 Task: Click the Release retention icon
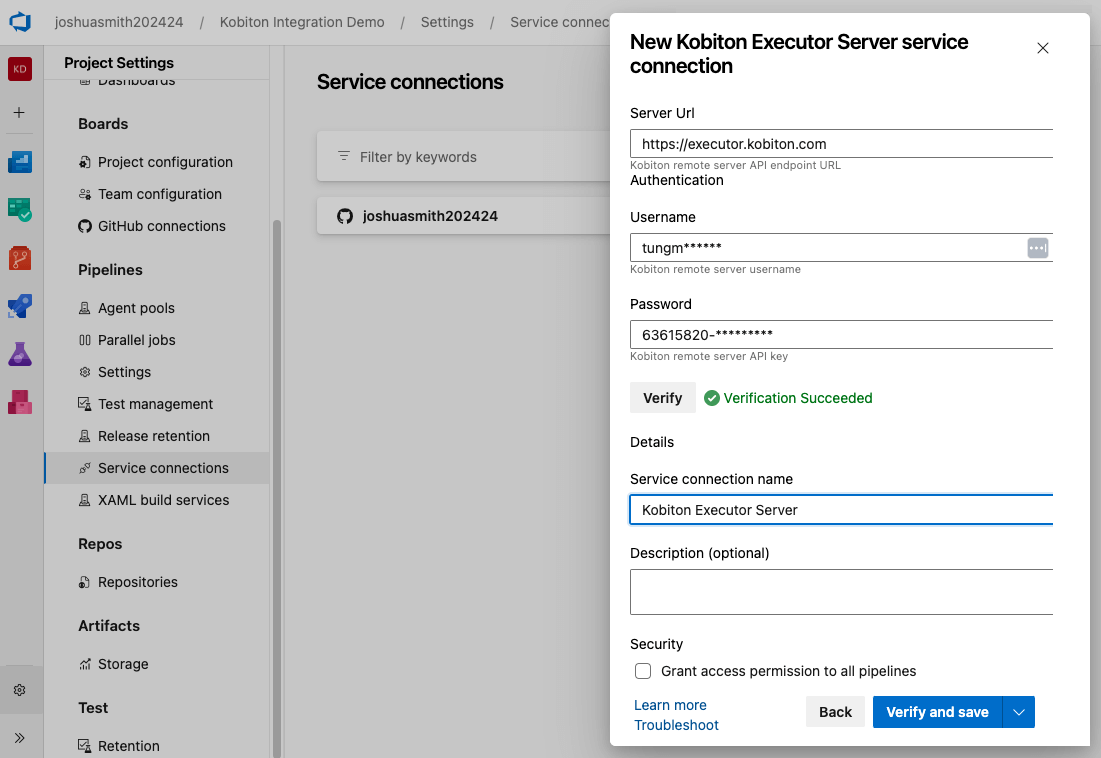[85, 436]
